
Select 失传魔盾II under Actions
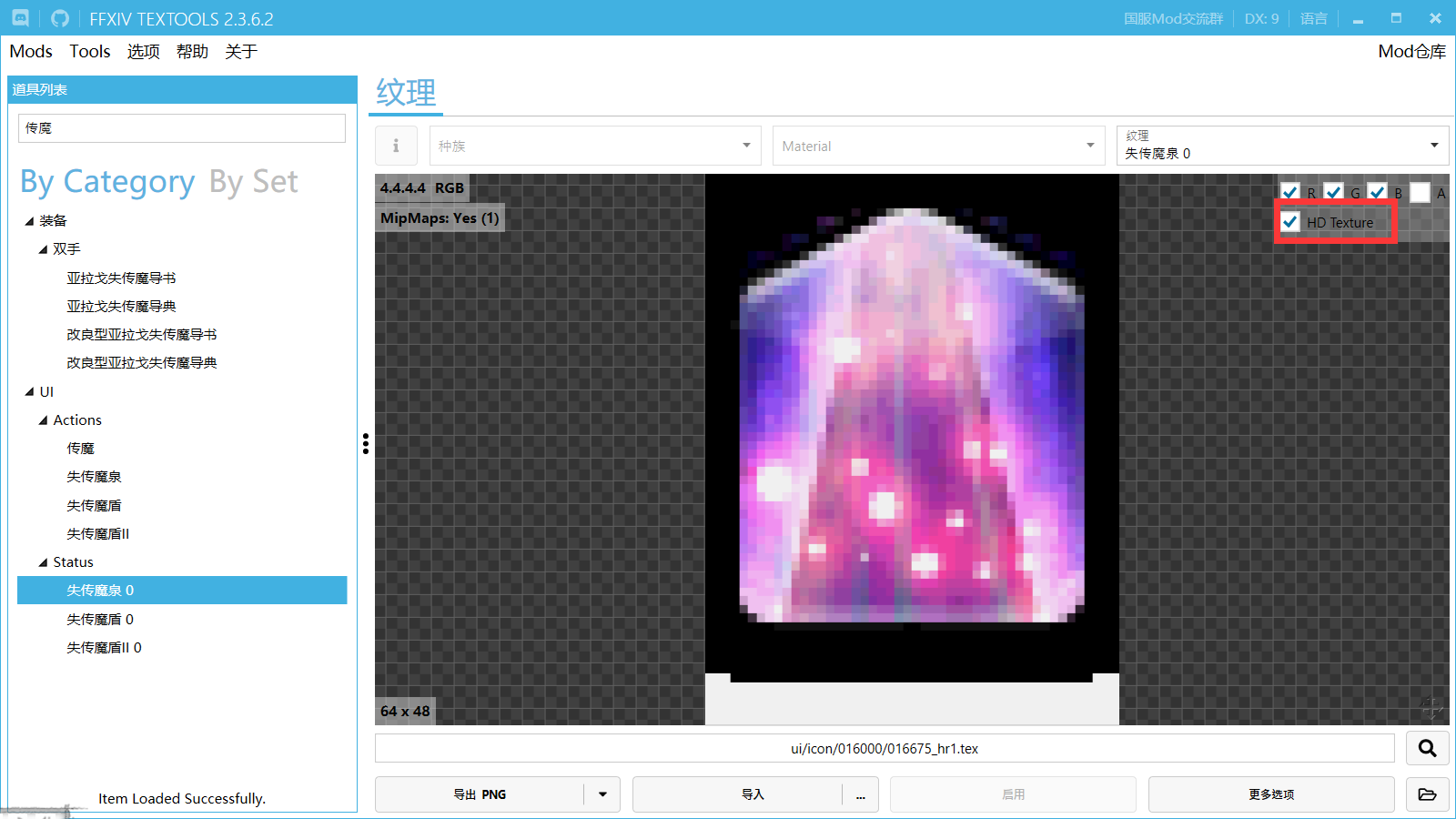(x=97, y=534)
